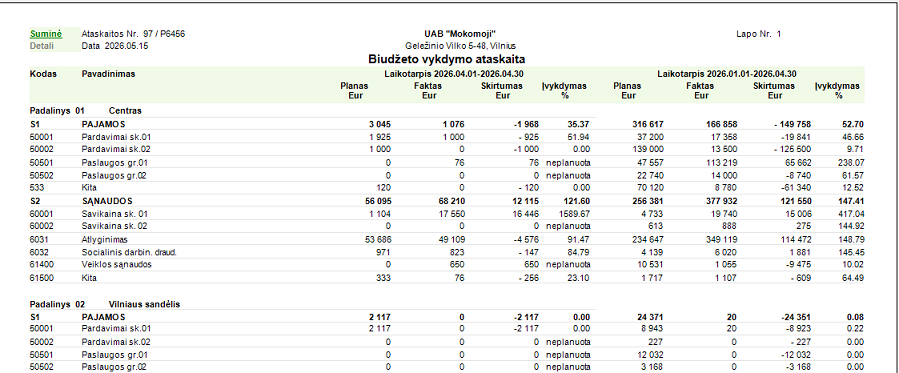
Task: Click the Atlyginimas actual value 49 109
Action: [x=451, y=239]
